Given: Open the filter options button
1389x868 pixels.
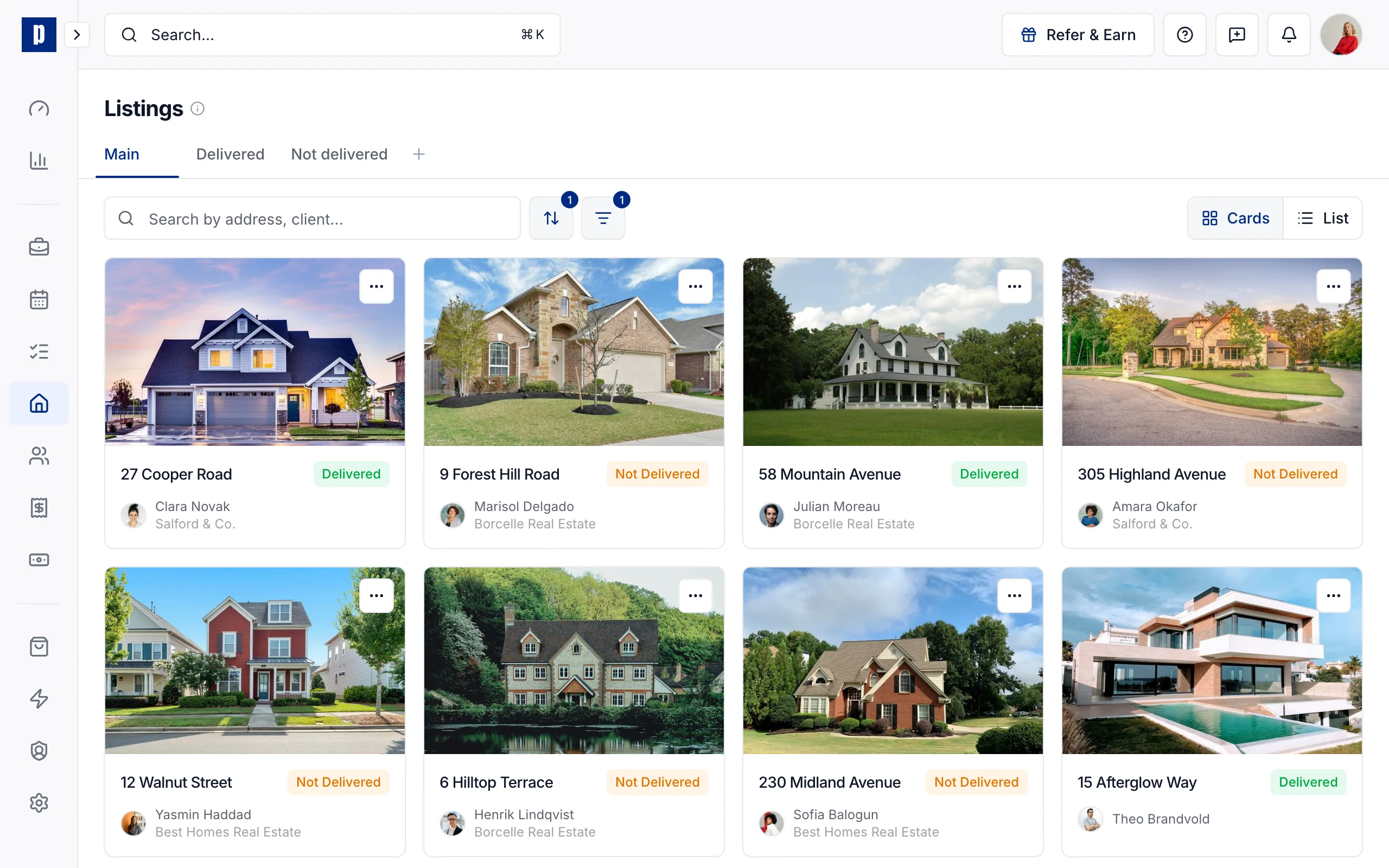Looking at the screenshot, I should tap(603, 218).
